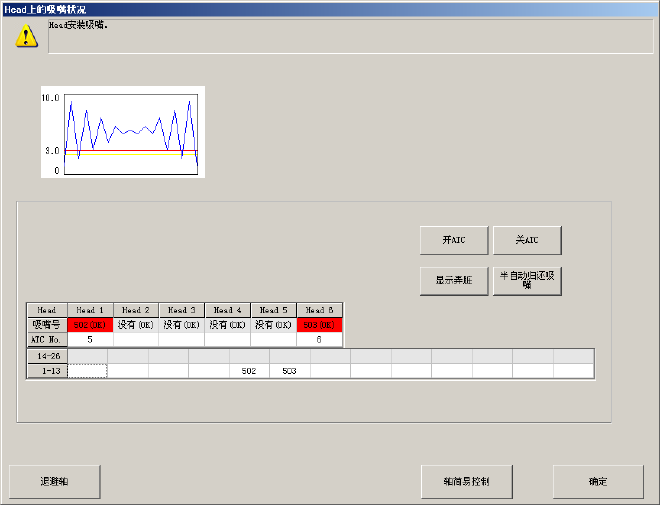The image size is (660, 505).
Task: Click the yellow warning icon
Action: click(27, 36)
